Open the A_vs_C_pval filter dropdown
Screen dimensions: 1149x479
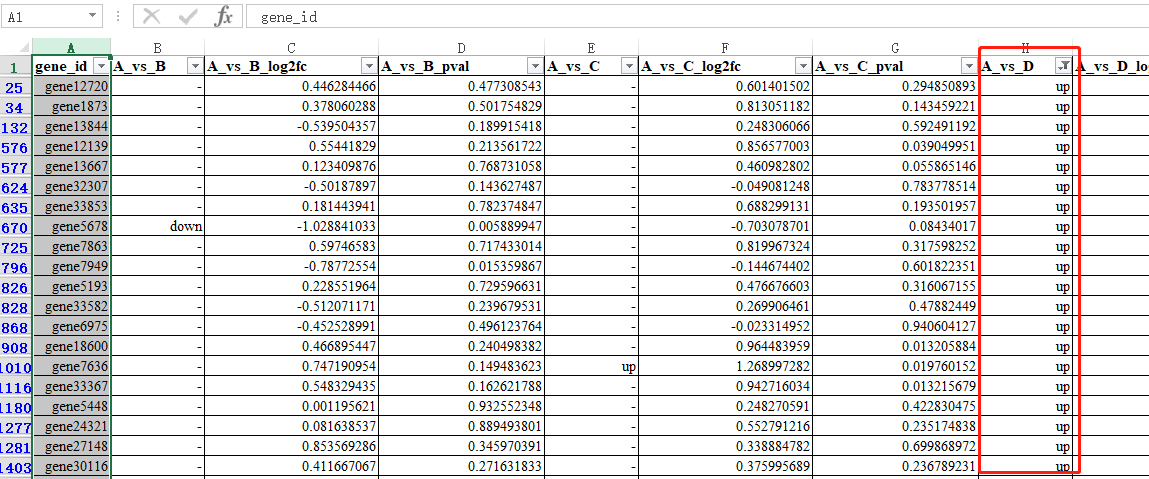tap(967, 66)
